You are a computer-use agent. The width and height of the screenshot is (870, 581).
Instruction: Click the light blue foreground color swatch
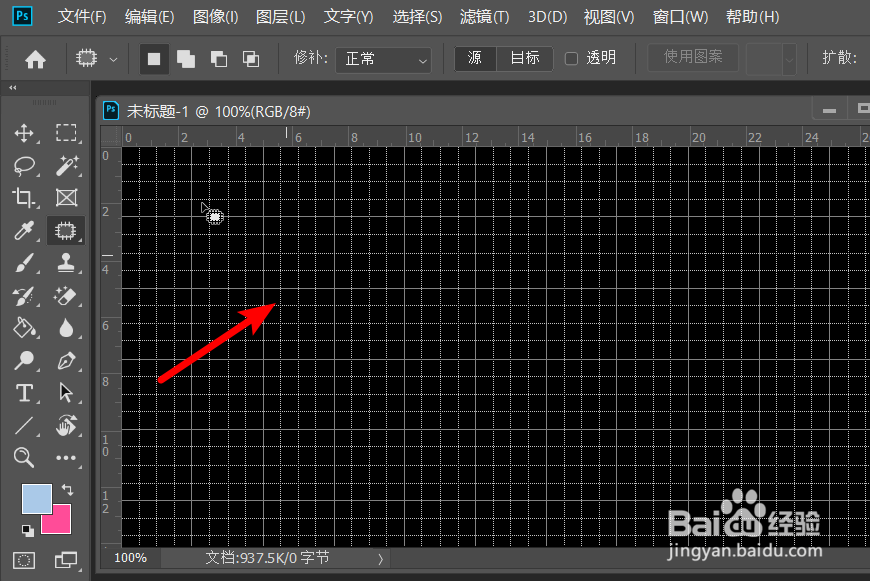pos(37,498)
